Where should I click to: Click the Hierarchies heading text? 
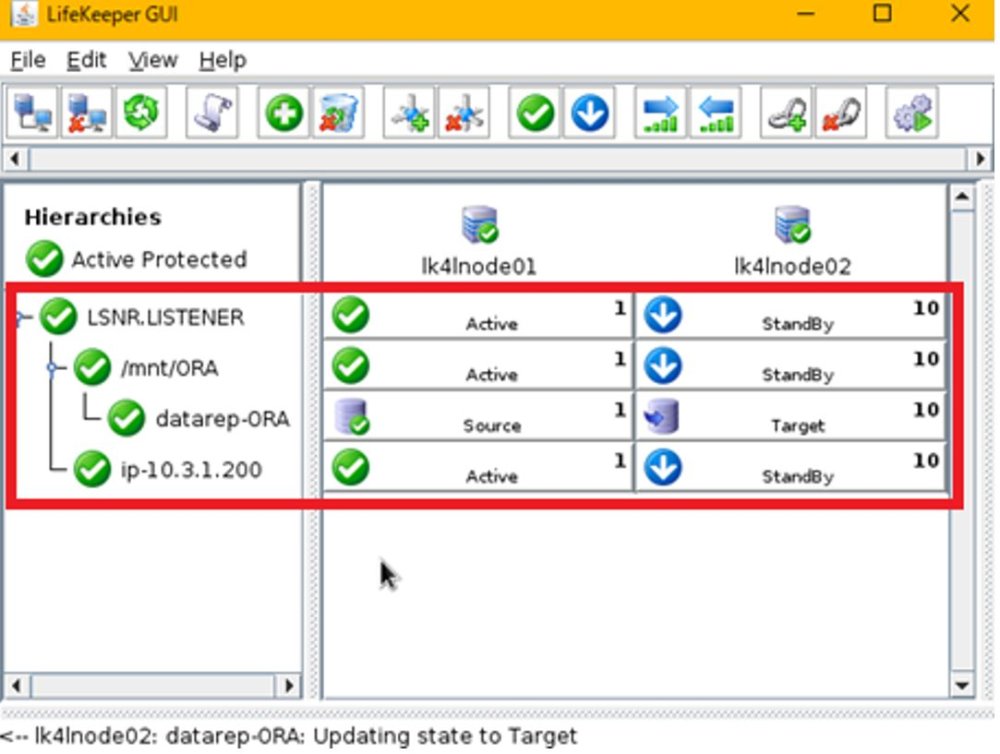[x=93, y=217]
